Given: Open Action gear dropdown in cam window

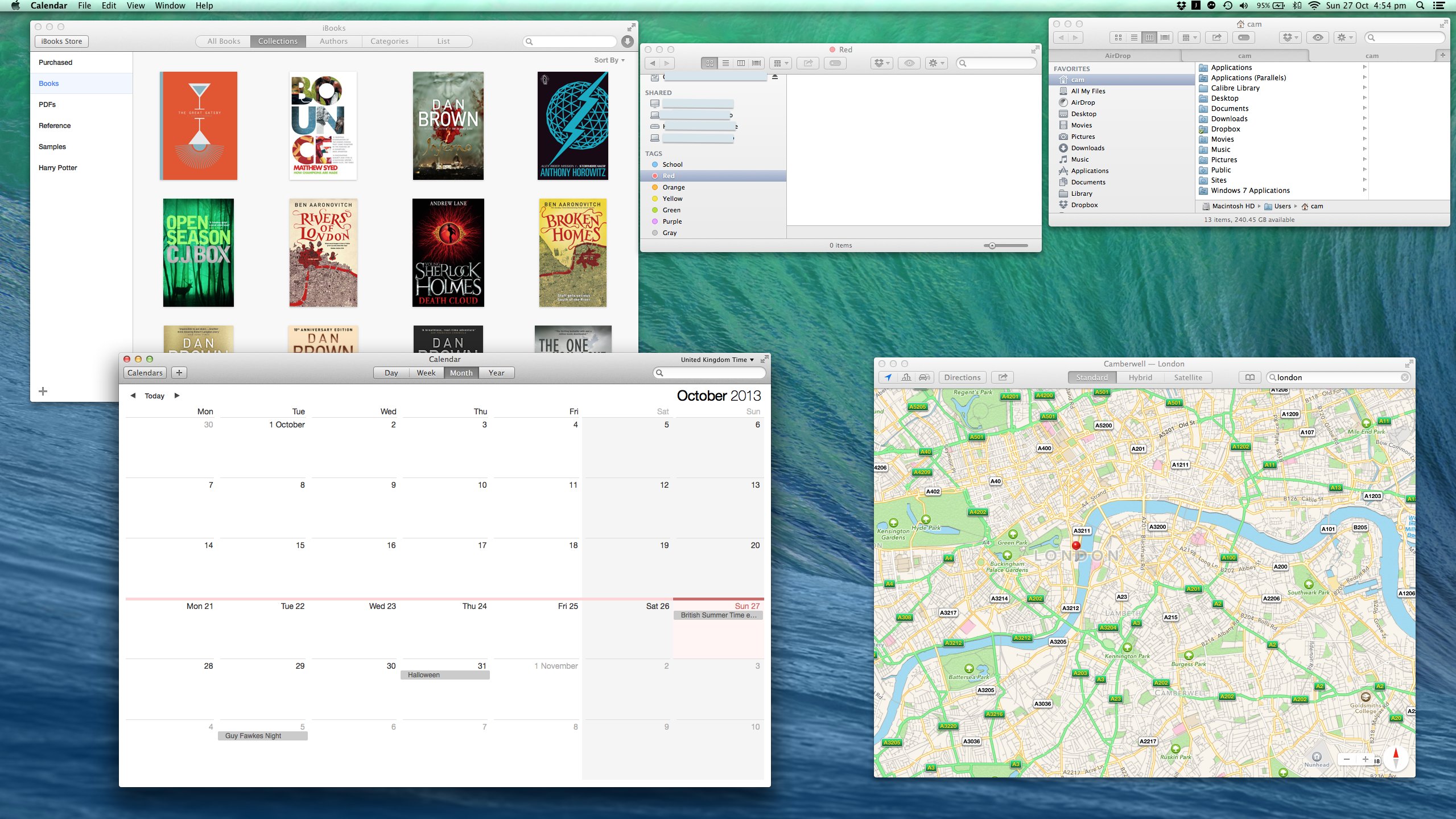Looking at the screenshot, I should [x=1345, y=38].
